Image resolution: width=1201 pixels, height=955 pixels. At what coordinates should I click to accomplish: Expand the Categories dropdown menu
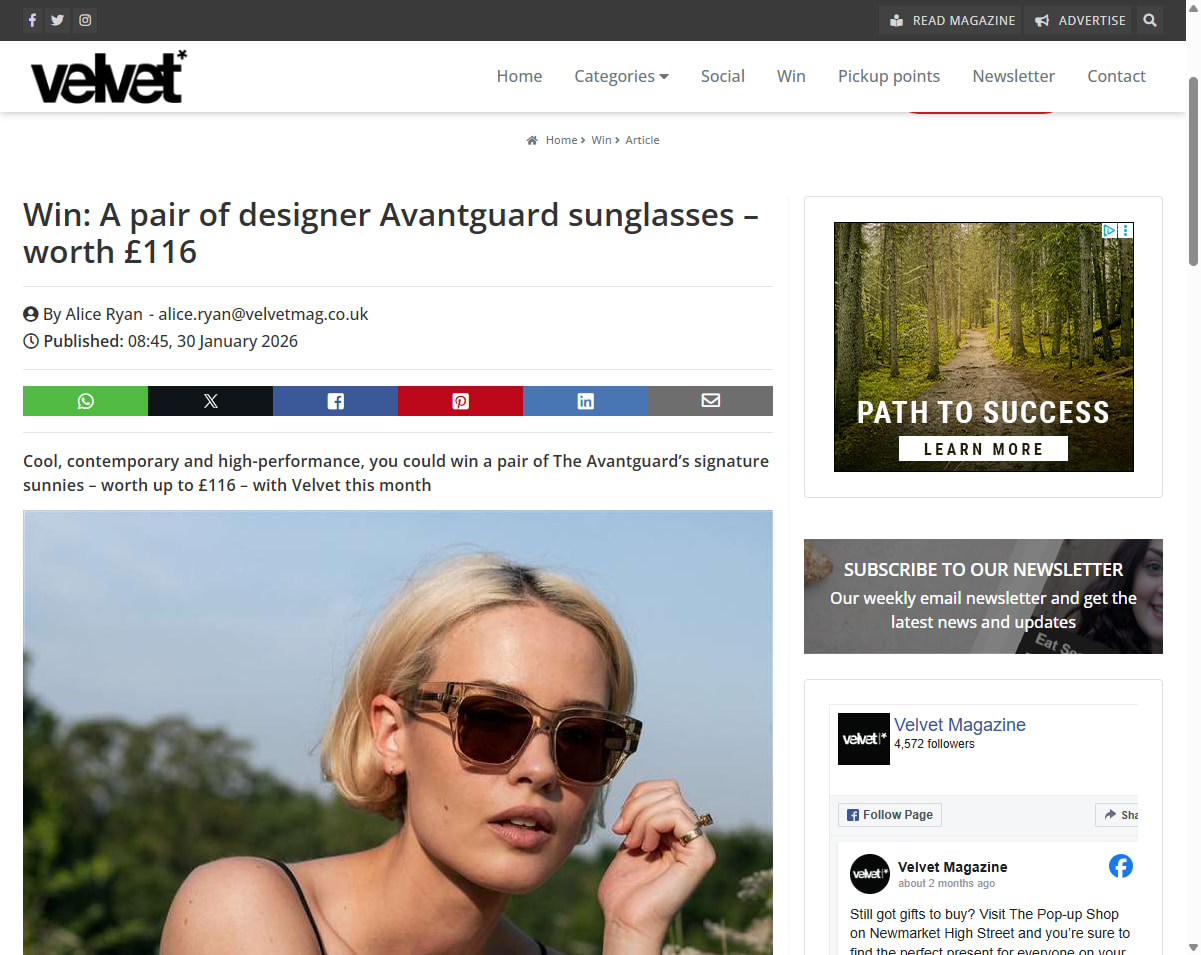click(x=621, y=76)
